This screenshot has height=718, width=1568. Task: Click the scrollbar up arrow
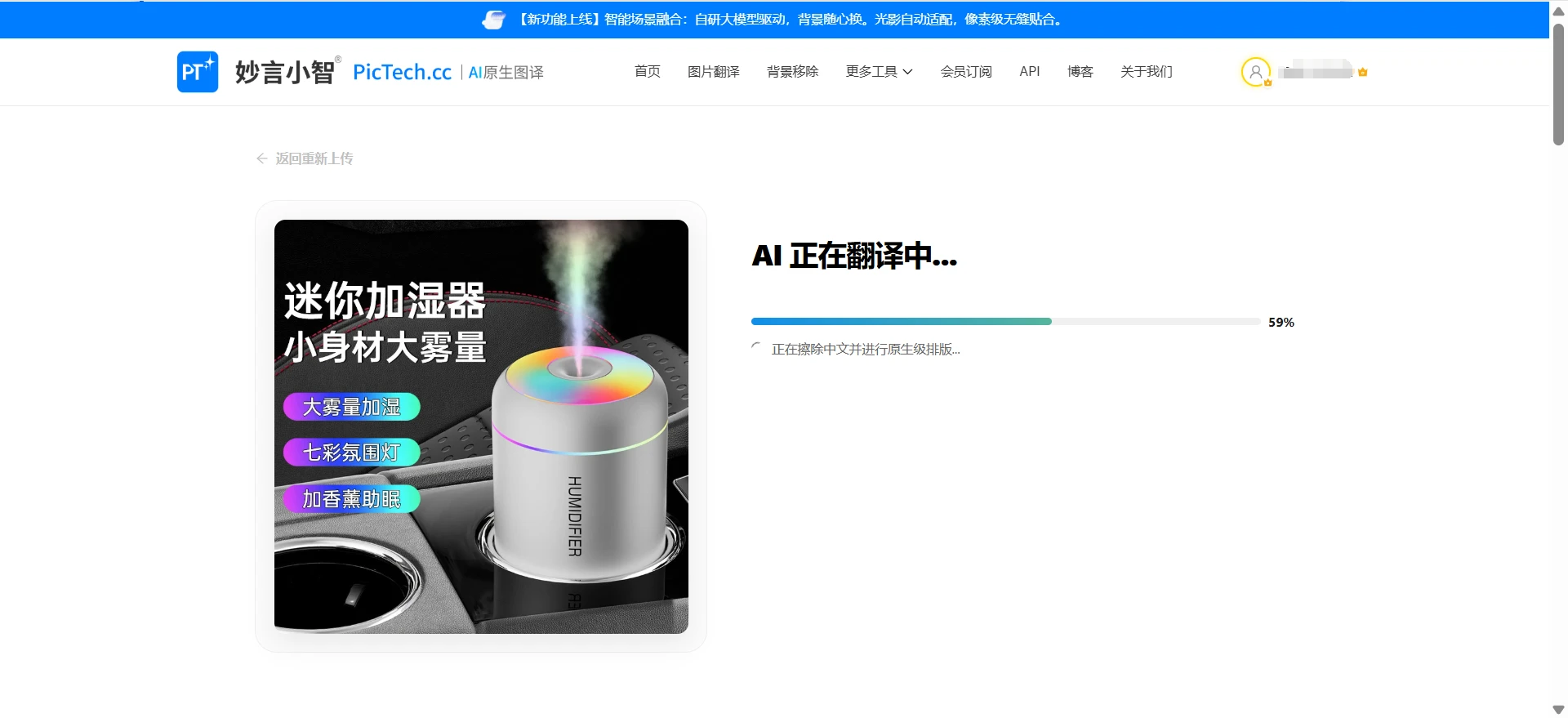click(1558, 11)
